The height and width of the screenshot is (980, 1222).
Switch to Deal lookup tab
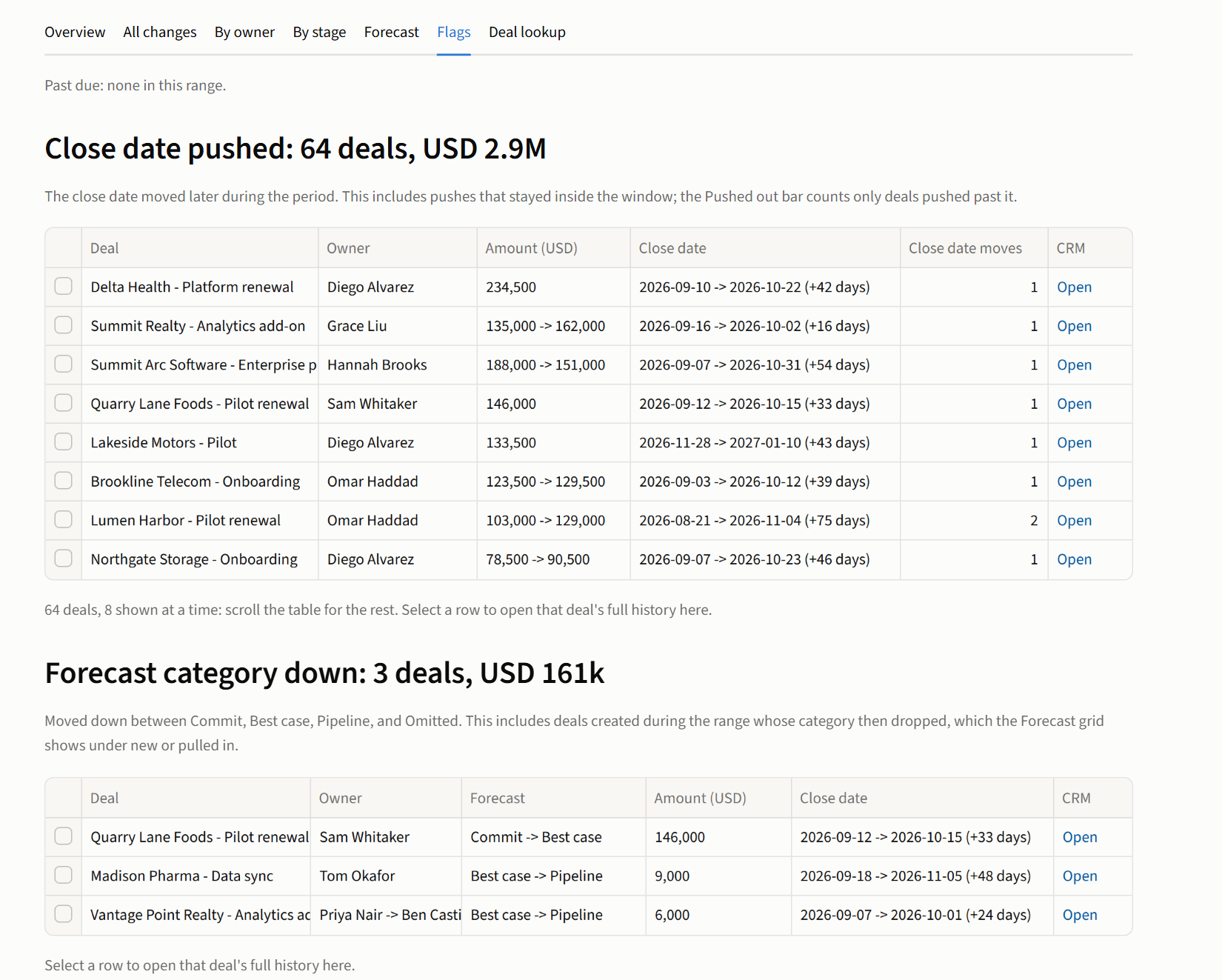pyautogui.click(x=527, y=32)
